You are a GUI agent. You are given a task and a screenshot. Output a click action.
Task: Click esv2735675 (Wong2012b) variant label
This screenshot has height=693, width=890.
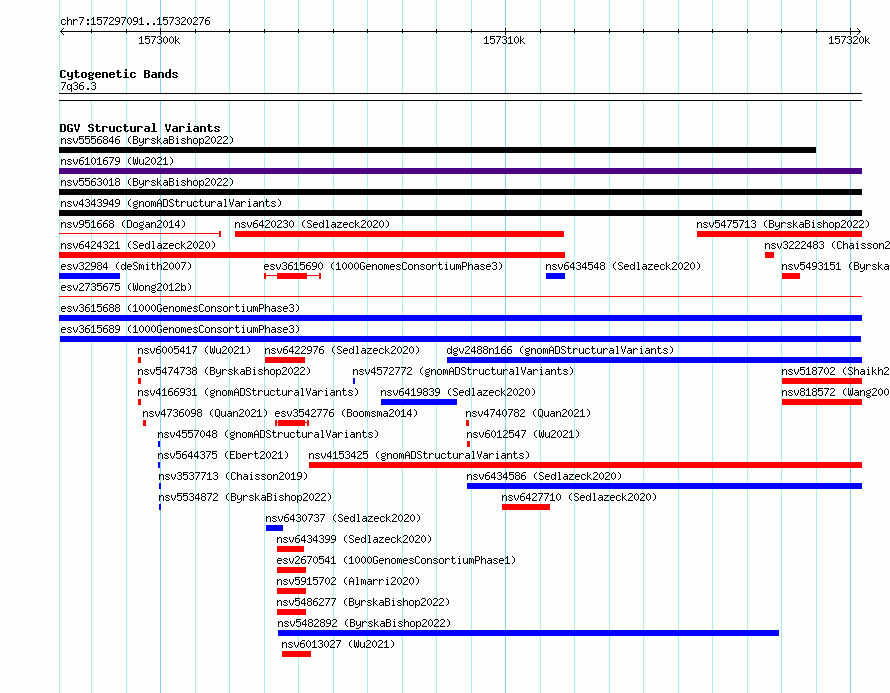[126, 287]
